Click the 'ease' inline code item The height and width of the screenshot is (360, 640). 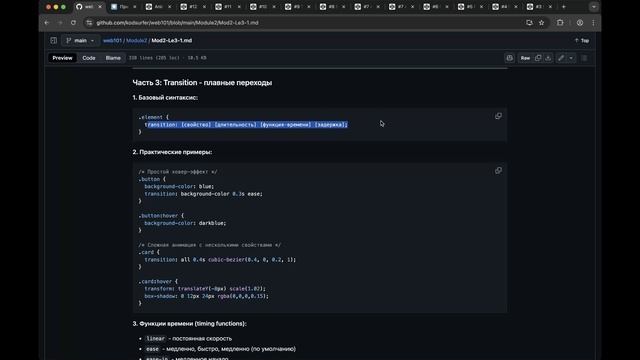coord(152,349)
